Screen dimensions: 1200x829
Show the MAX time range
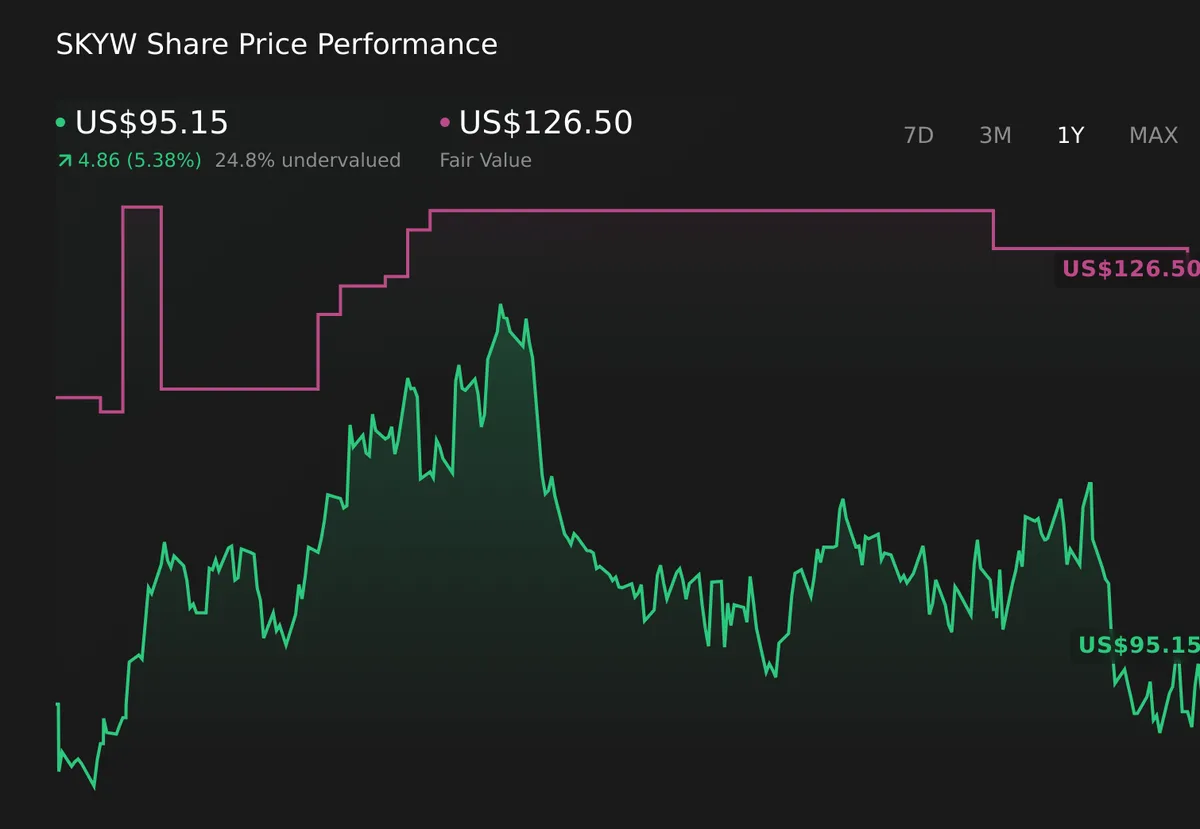tap(1153, 136)
